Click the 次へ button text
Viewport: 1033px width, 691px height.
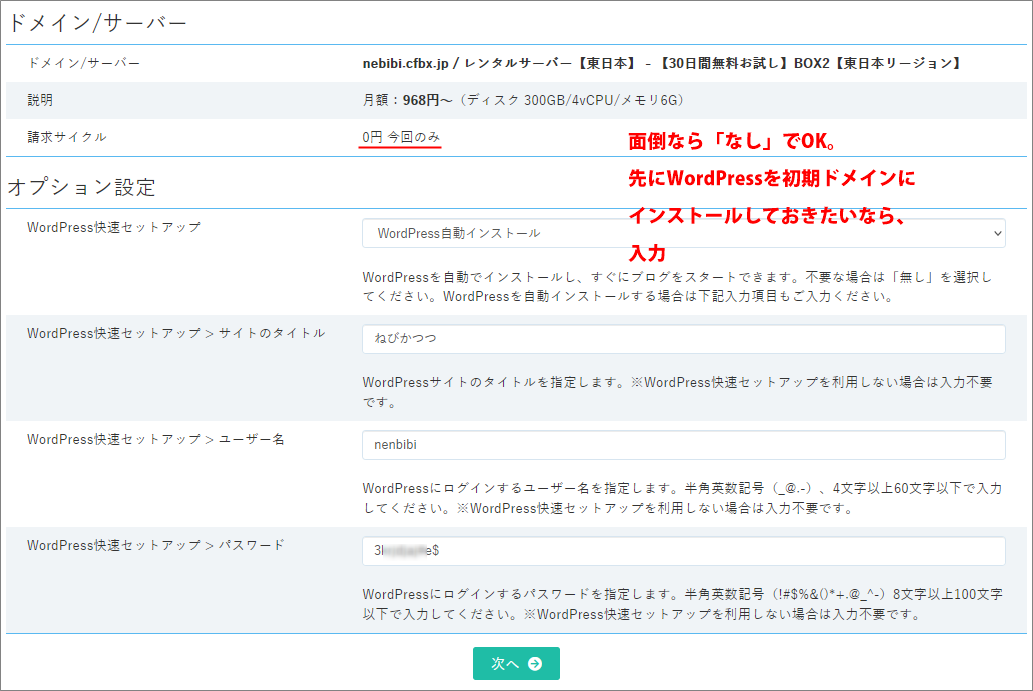[x=505, y=663]
